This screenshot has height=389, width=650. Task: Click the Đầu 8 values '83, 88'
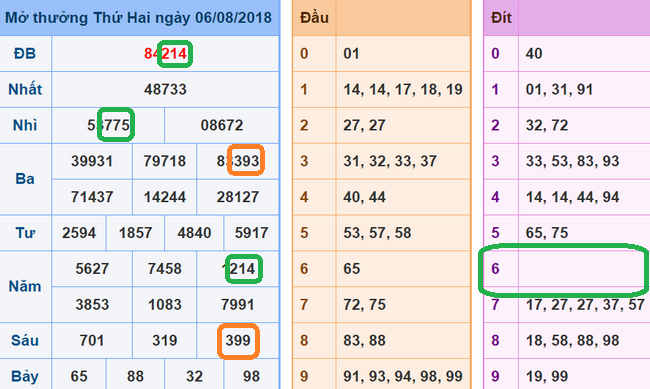(x=364, y=340)
